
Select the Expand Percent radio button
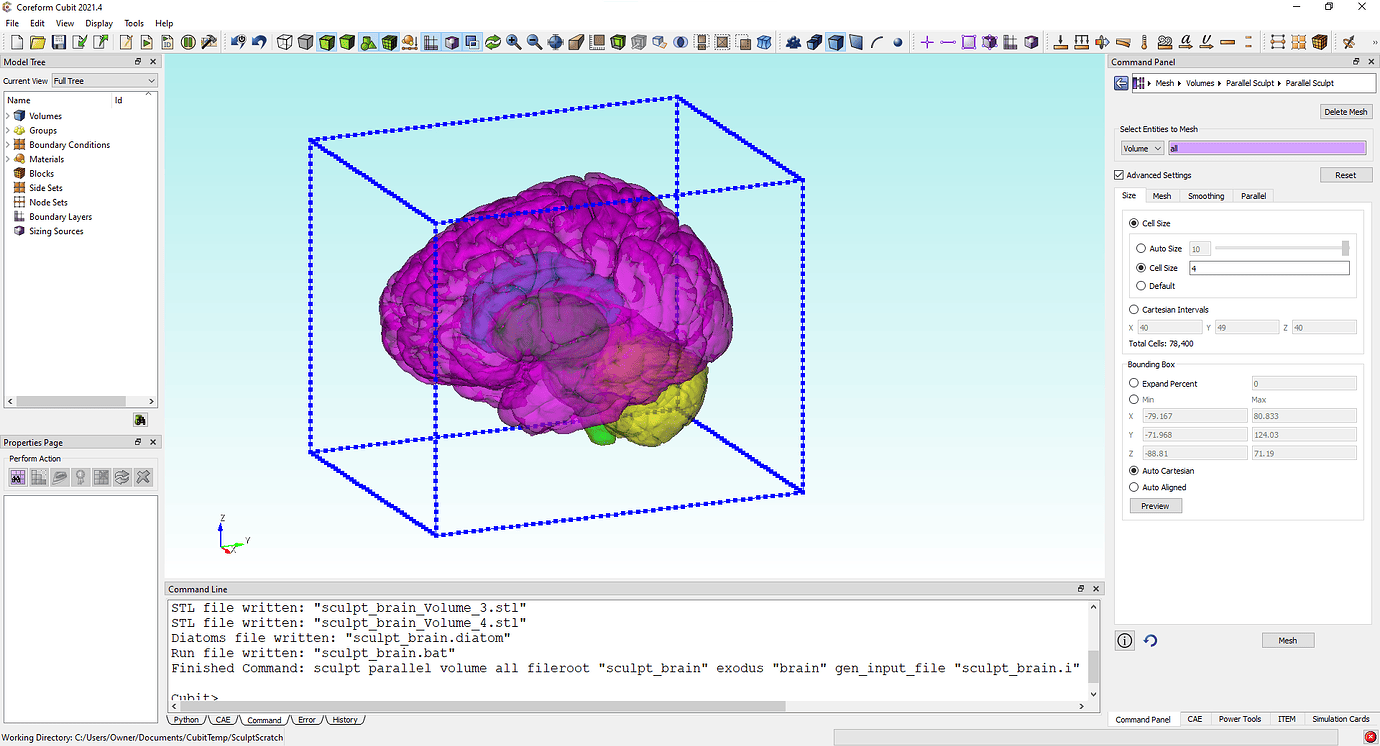pos(1134,383)
